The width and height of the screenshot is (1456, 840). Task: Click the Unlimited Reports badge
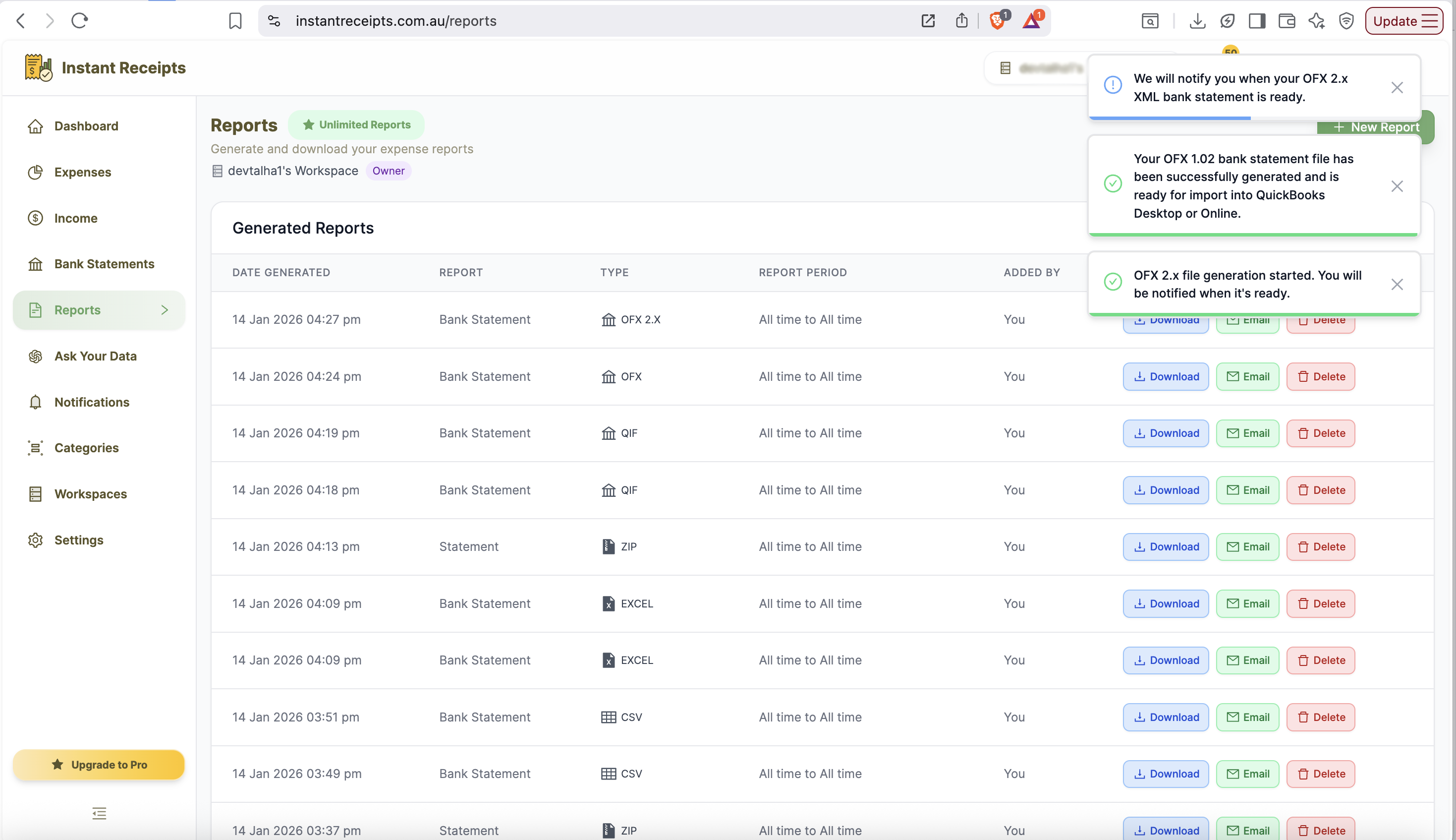click(356, 124)
